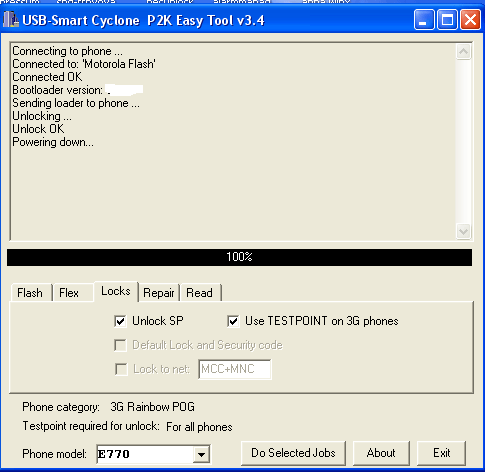Toggle Use TESTPOINT on 3G phones

pyautogui.click(x=233, y=321)
